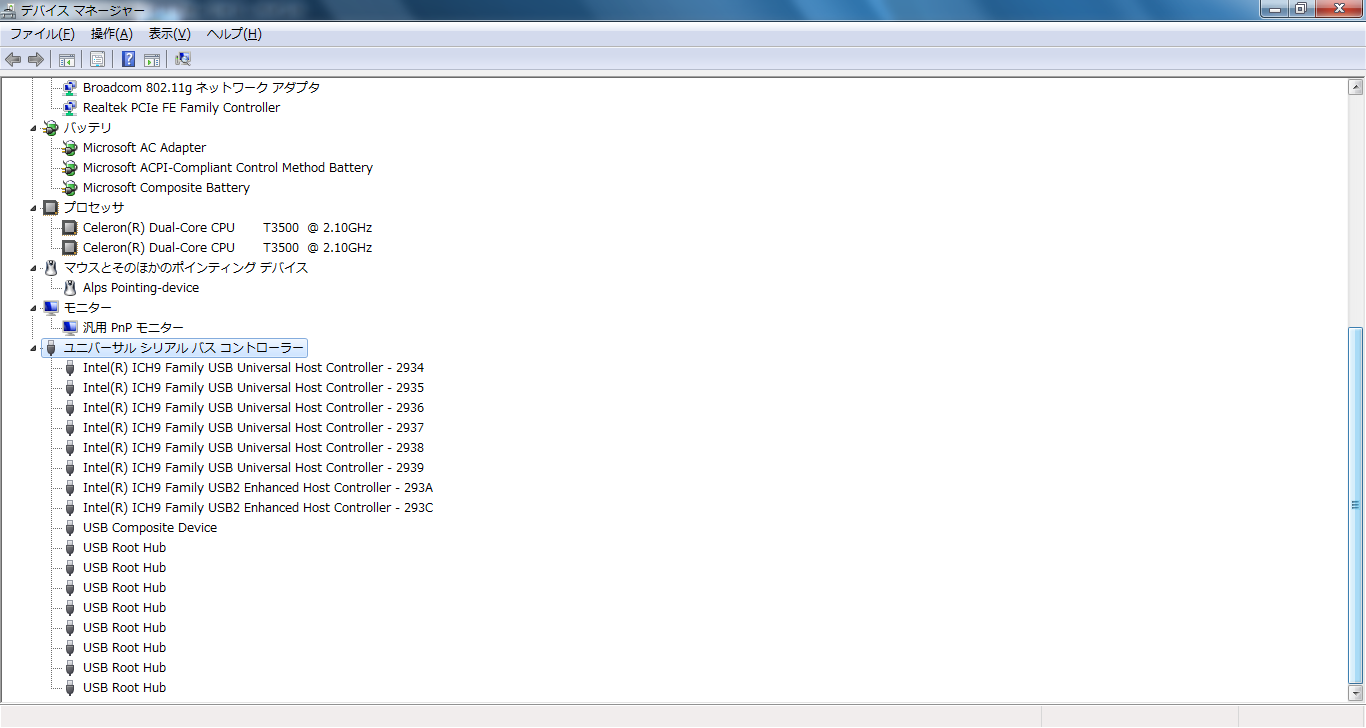Image resolution: width=1366 pixels, height=728 pixels.
Task: Select Broadcom 802.11g ネットワーク アダプタ row
Action: click(x=202, y=87)
